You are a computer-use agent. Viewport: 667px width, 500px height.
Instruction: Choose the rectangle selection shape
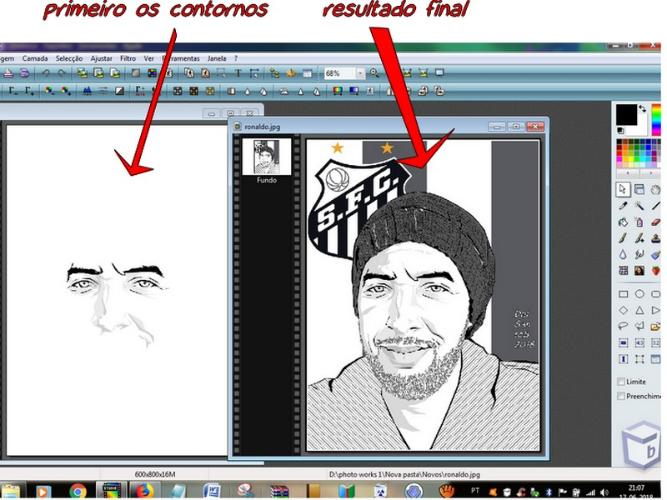pos(623,294)
